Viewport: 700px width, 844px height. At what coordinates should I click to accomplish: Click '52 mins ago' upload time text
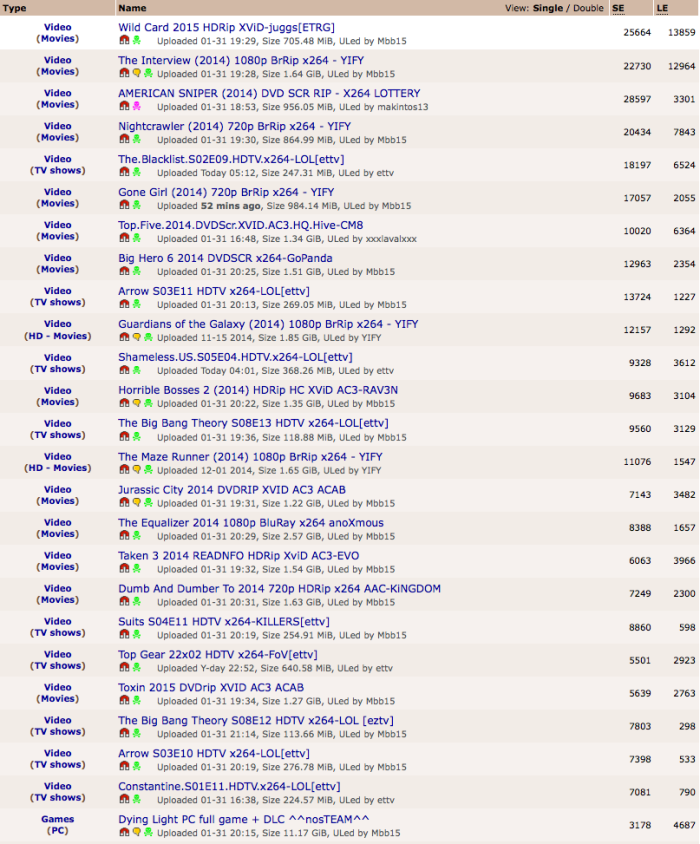(232, 206)
